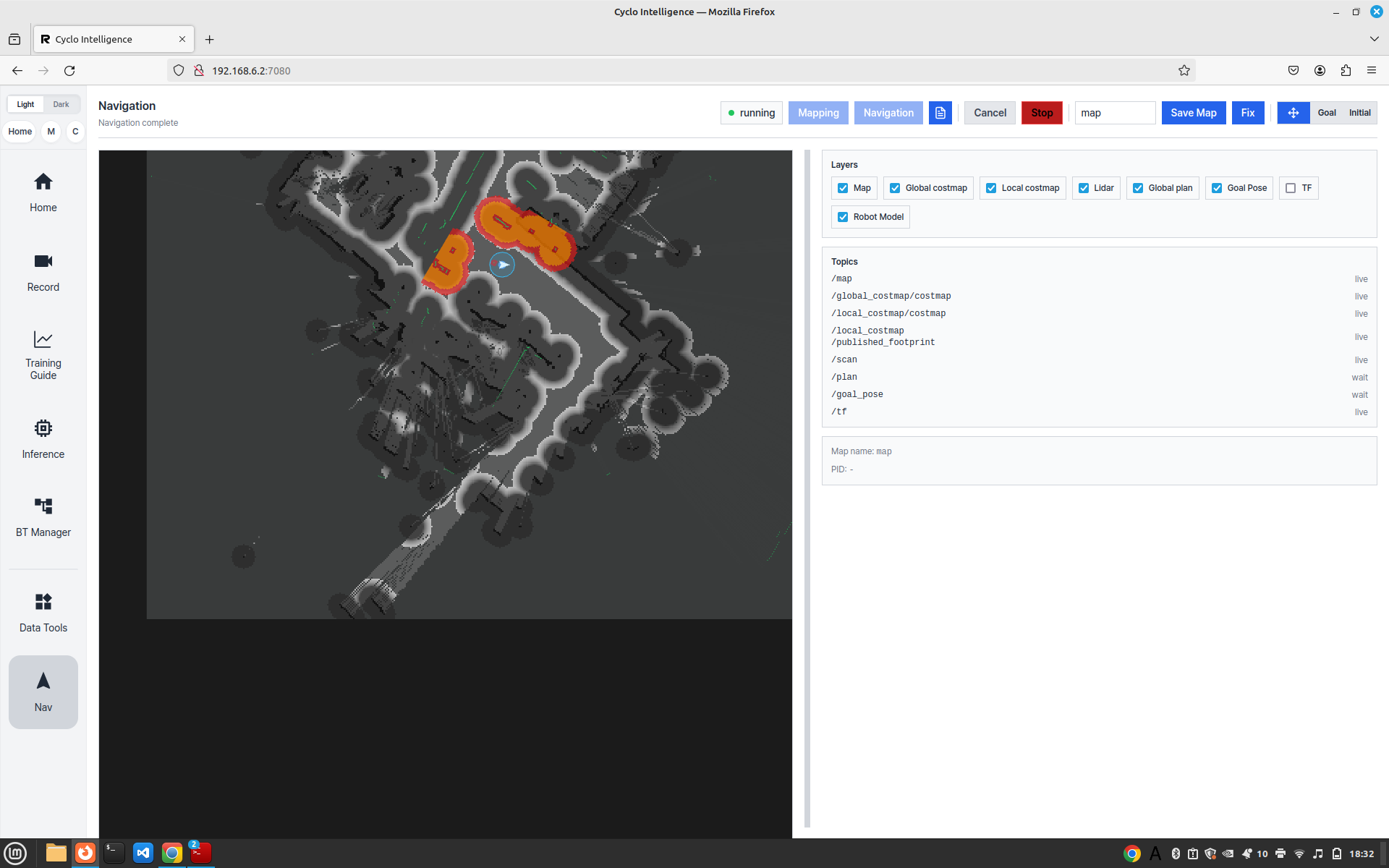Open the Home sidebar icon

[x=43, y=182]
